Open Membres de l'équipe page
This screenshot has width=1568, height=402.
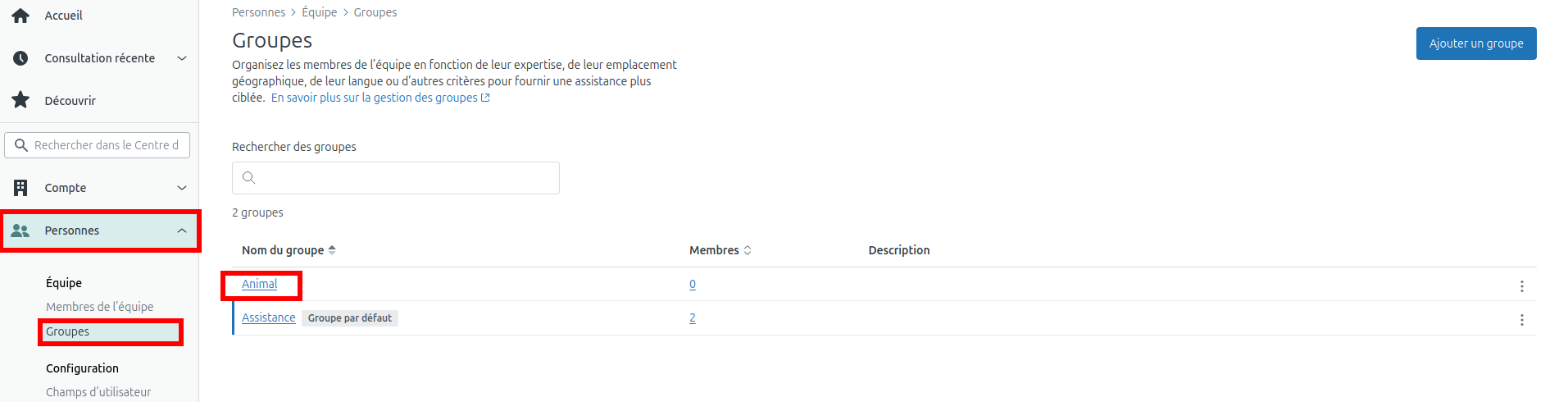pos(99,307)
